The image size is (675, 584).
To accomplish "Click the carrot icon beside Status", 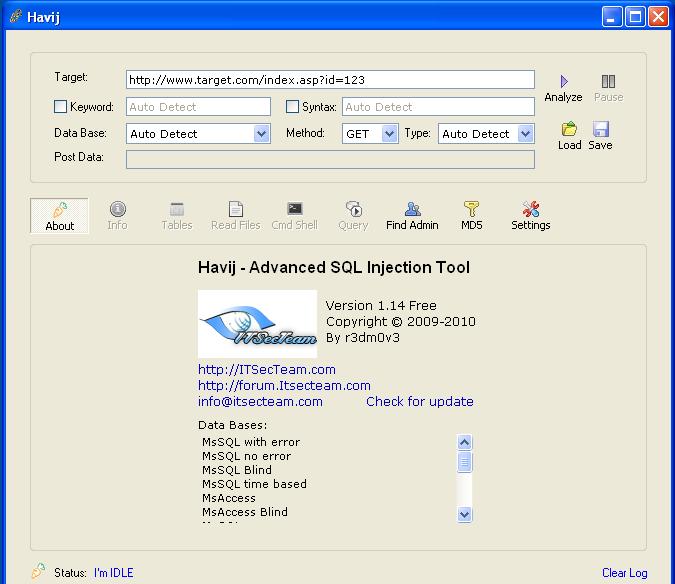I will click(x=38, y=571).
